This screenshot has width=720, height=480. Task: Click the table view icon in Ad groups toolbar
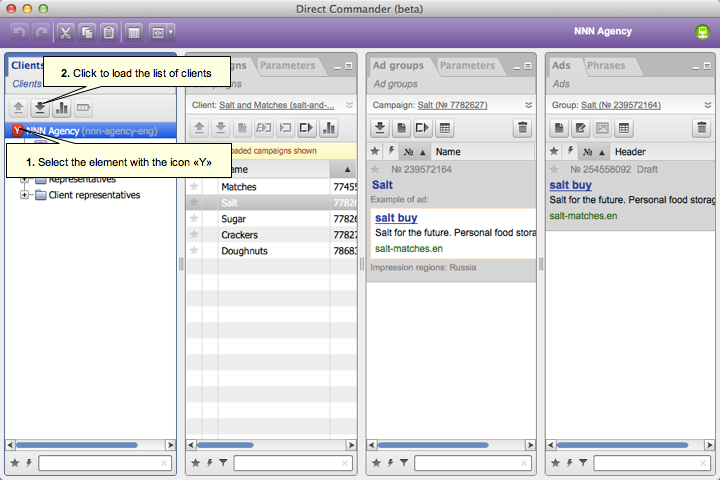(444, 128)
